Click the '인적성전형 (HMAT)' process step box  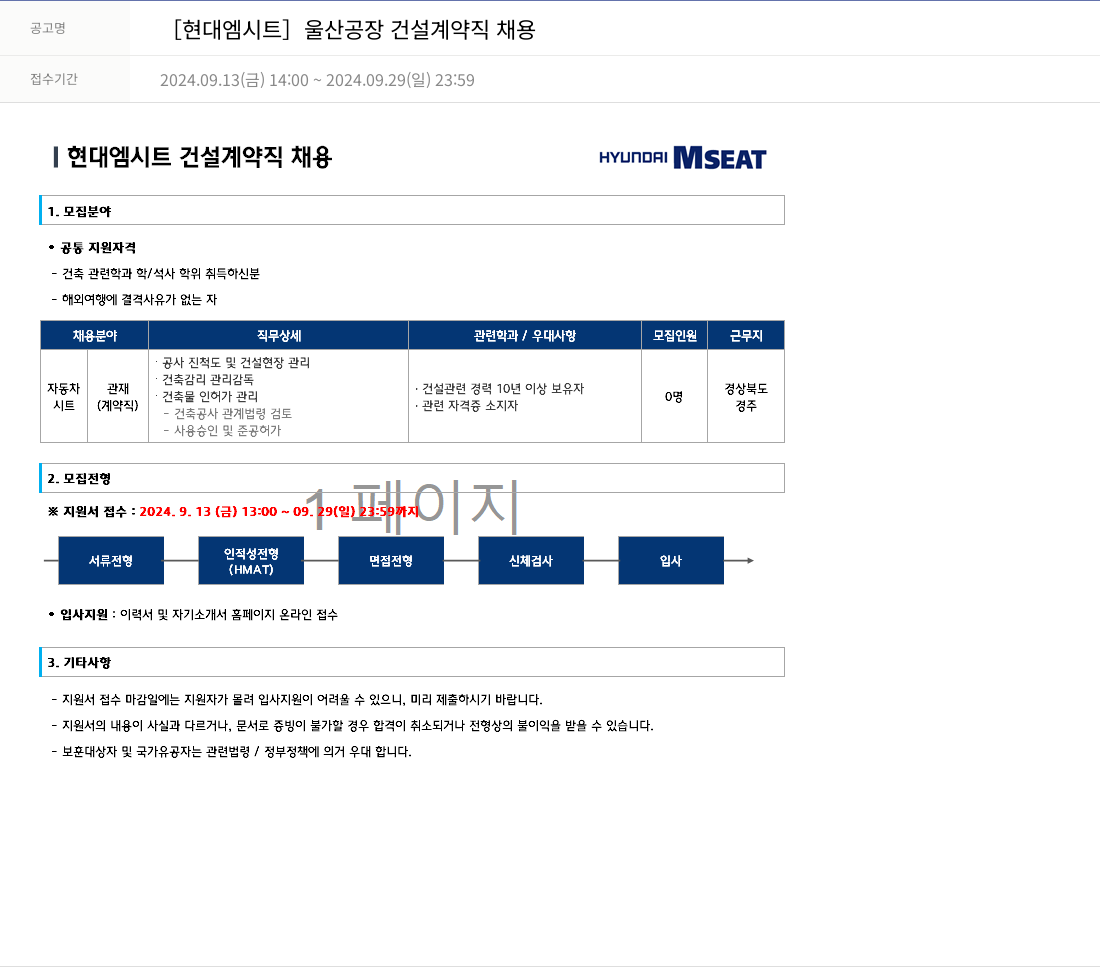(x=251, y=561)
